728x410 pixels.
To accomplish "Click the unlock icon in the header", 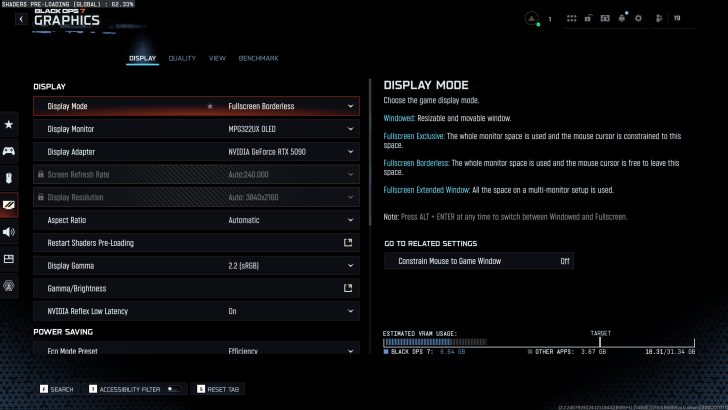I will click(x=588, y=18).
